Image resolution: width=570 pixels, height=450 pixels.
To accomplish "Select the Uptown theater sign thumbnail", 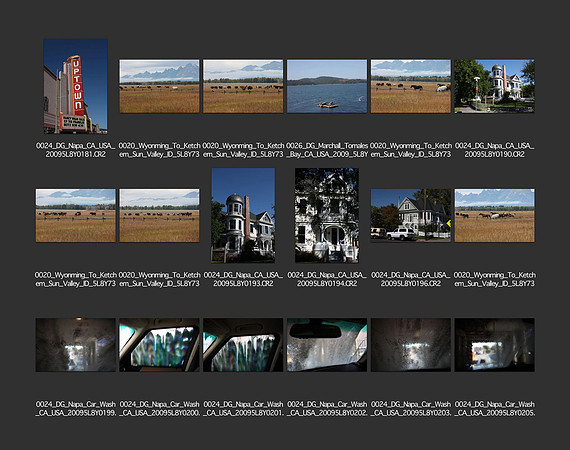I will pos(76,87).
